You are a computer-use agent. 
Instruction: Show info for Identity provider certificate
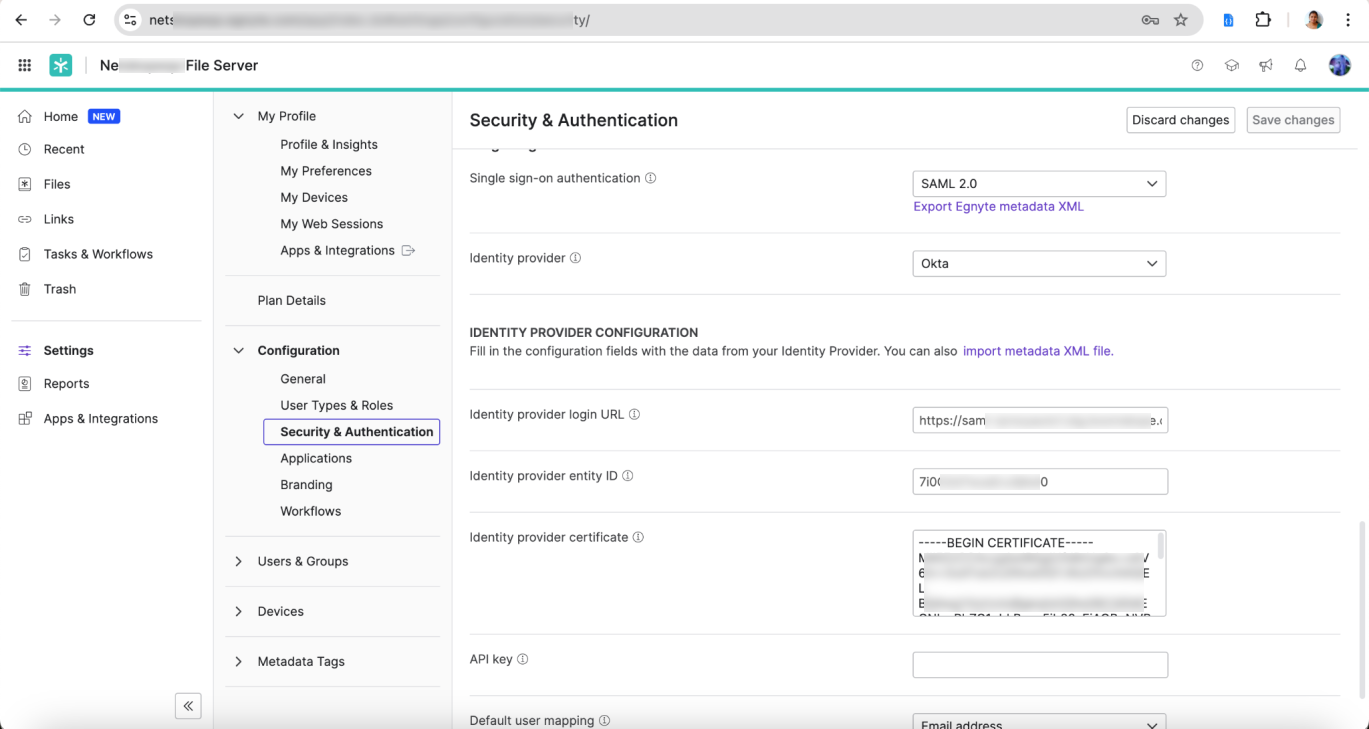coord(638,538)
